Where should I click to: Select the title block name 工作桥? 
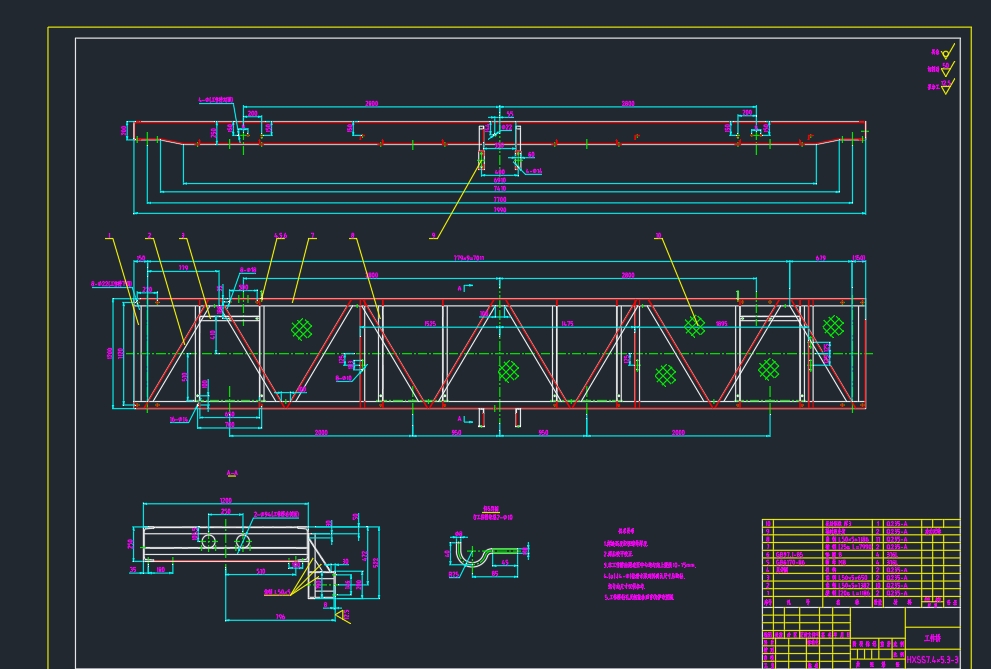click(932, 639)
